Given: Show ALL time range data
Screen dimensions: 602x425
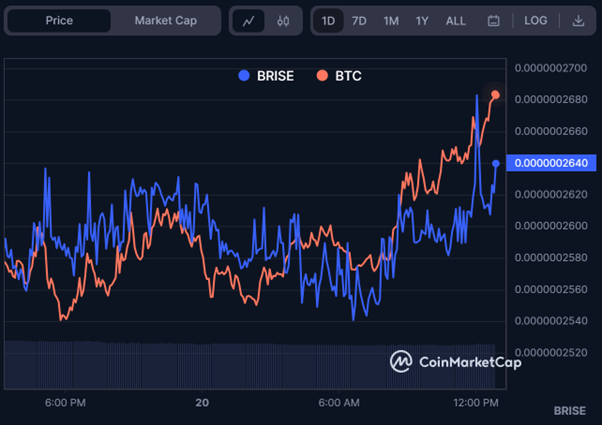Looking at the screenshot, I should coord(455,20).
